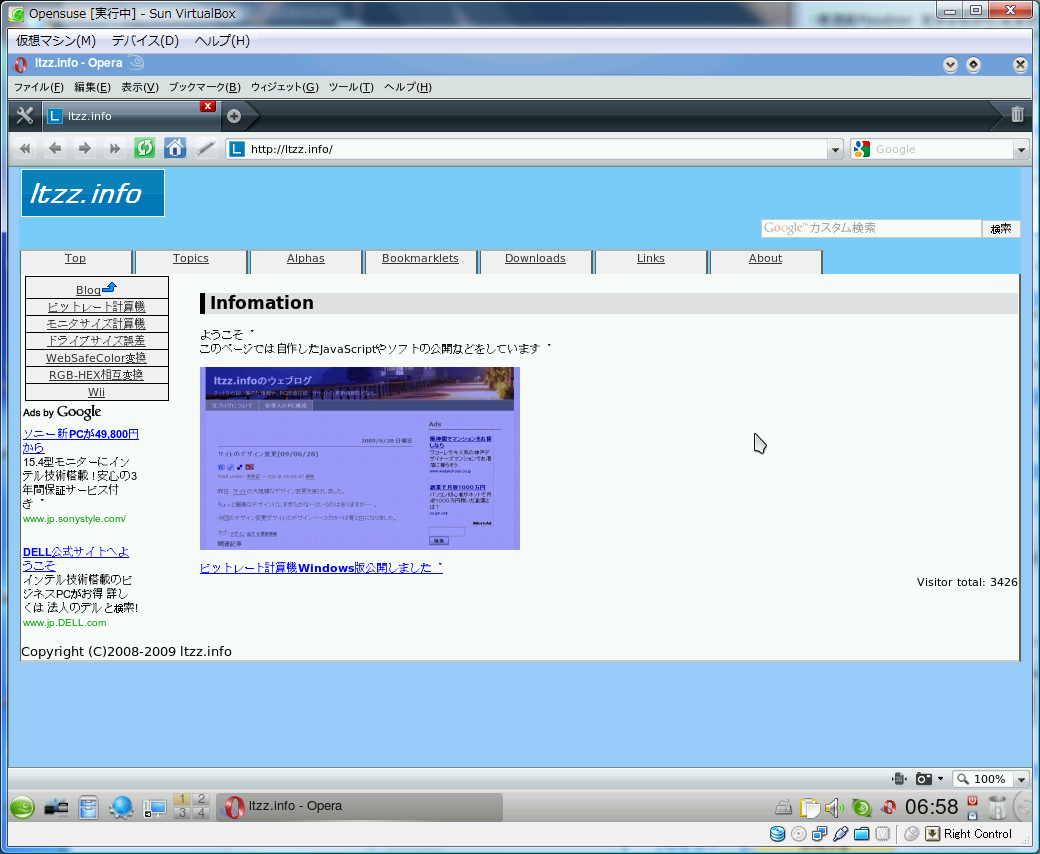Click the ltzz.info - Opera taskbar entry

tap(359, 807)
